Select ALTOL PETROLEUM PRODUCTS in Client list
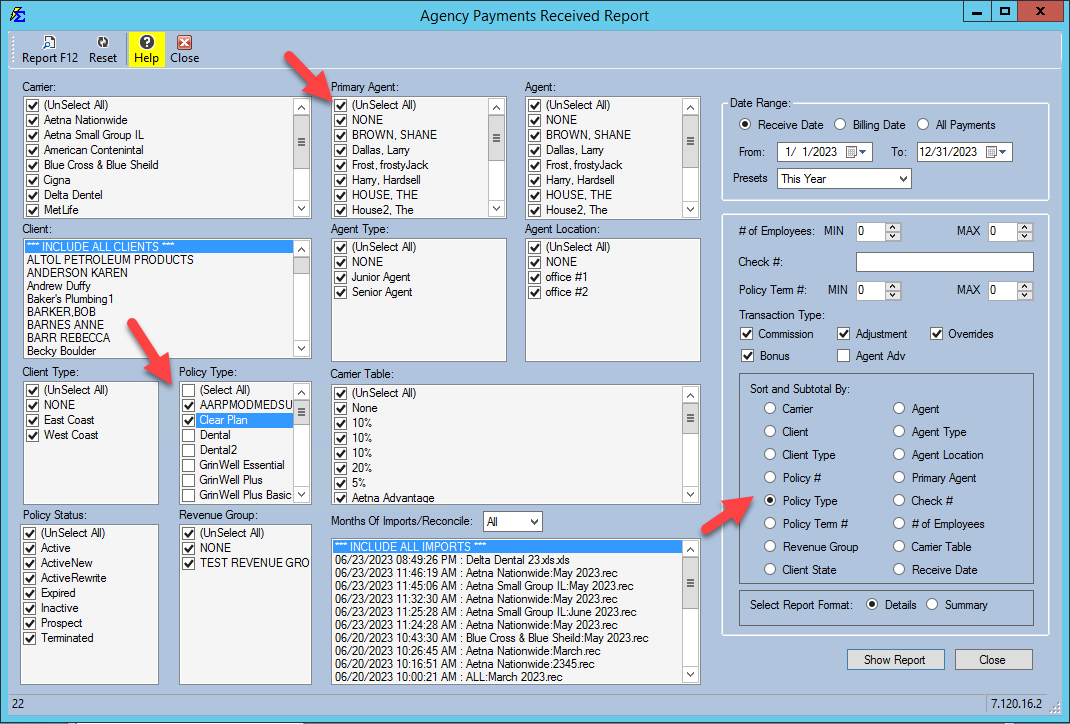The width and height of the screenshot is (1070, 724). tap(110, 260)
